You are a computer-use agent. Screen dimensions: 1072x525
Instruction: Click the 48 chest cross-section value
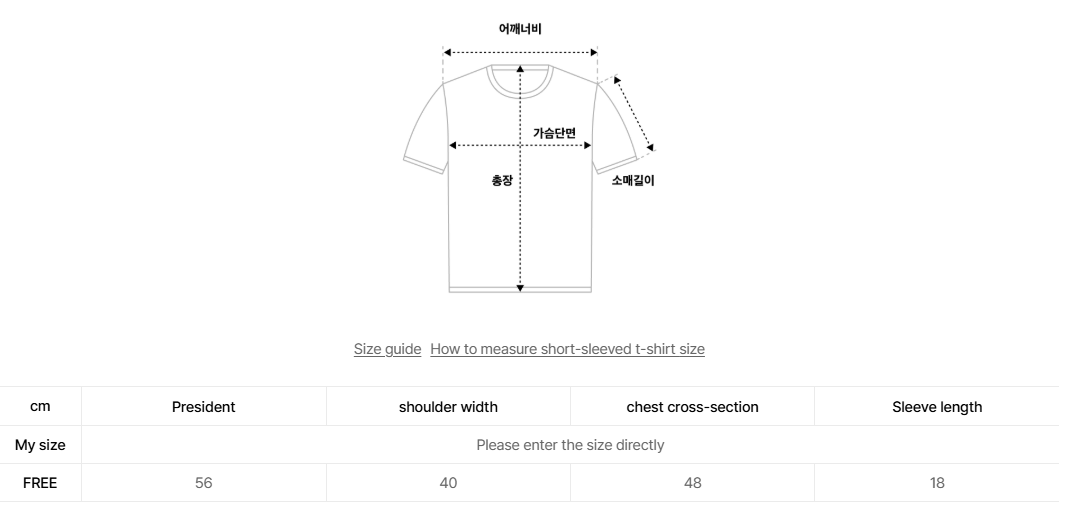[x=692, y=483]
